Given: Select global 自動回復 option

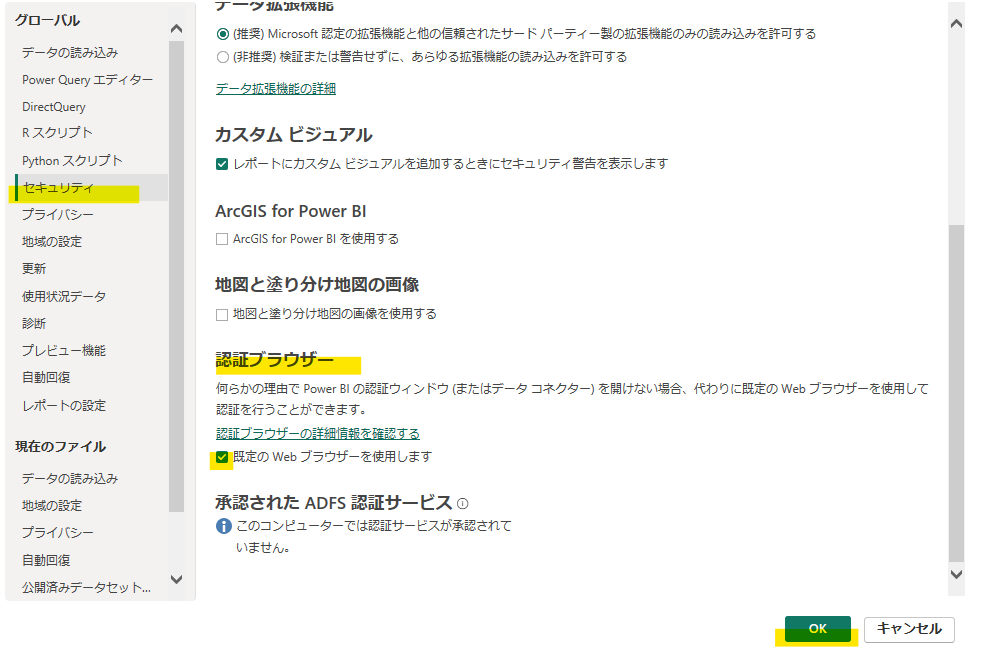Looking at the screenshot, I should [x=46, y=378].
